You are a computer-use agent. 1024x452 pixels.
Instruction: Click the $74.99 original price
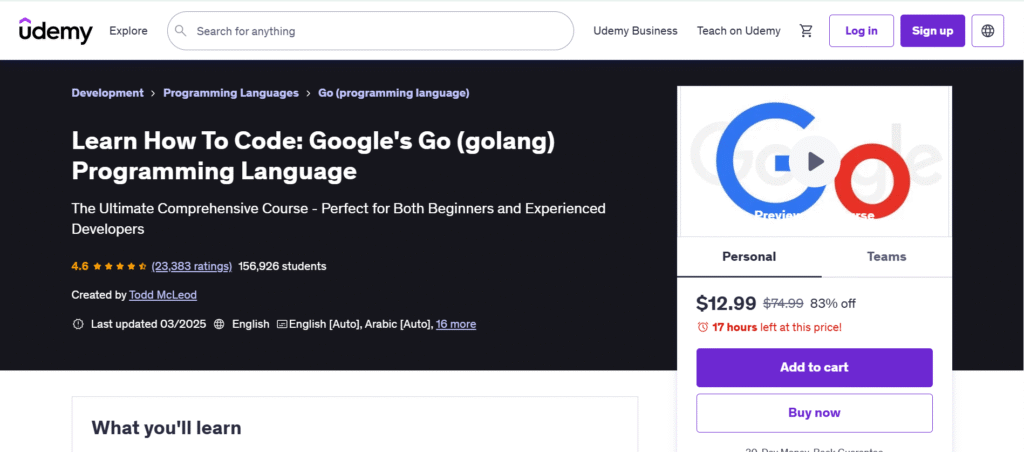(783, 304)
